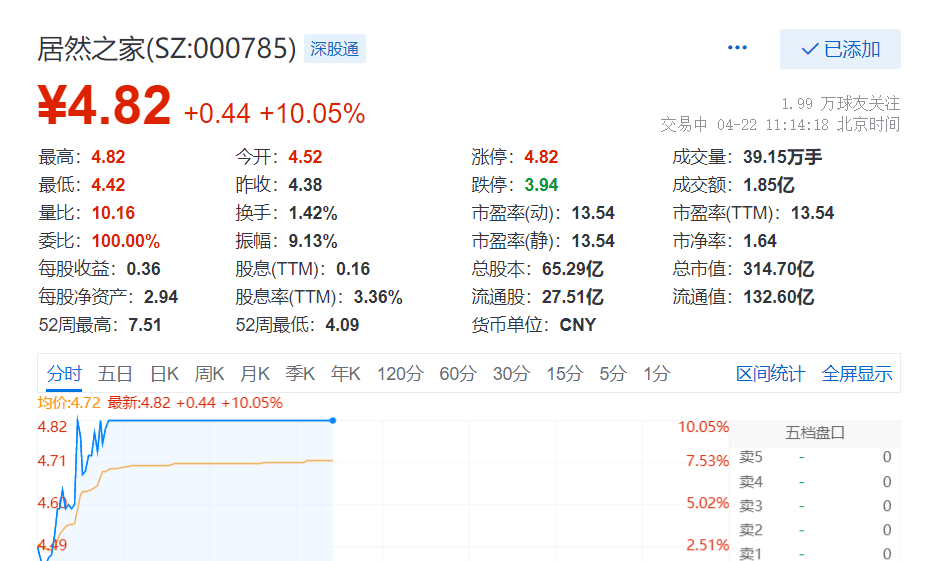The image size is (938, 561).
Task: Open the three-dots more options menu
Action: coord(737,48)
